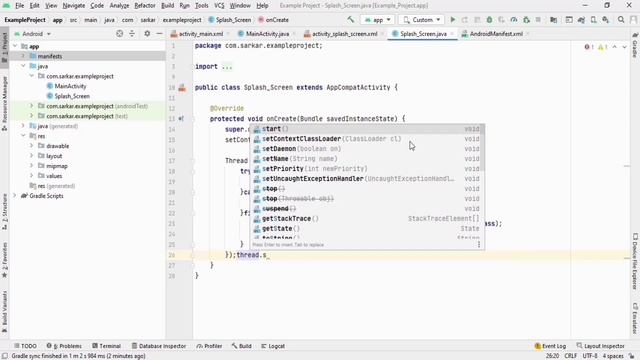The width and height of the screenshot is (640, 360).
Task: Click the Select Opened File target icon
Action: pos(120,33)
